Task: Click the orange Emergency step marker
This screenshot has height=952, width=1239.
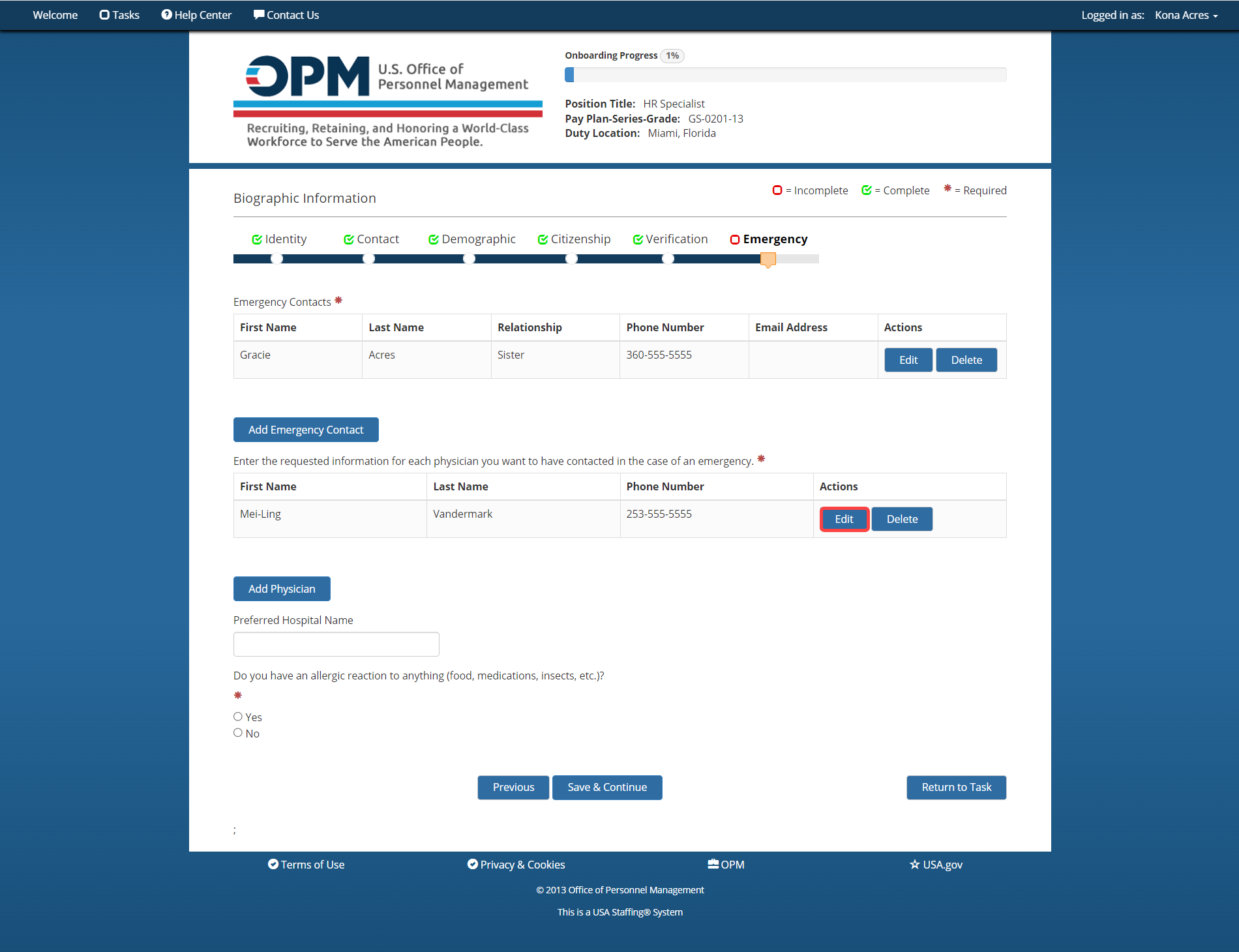Action: (x=768, y=260)
